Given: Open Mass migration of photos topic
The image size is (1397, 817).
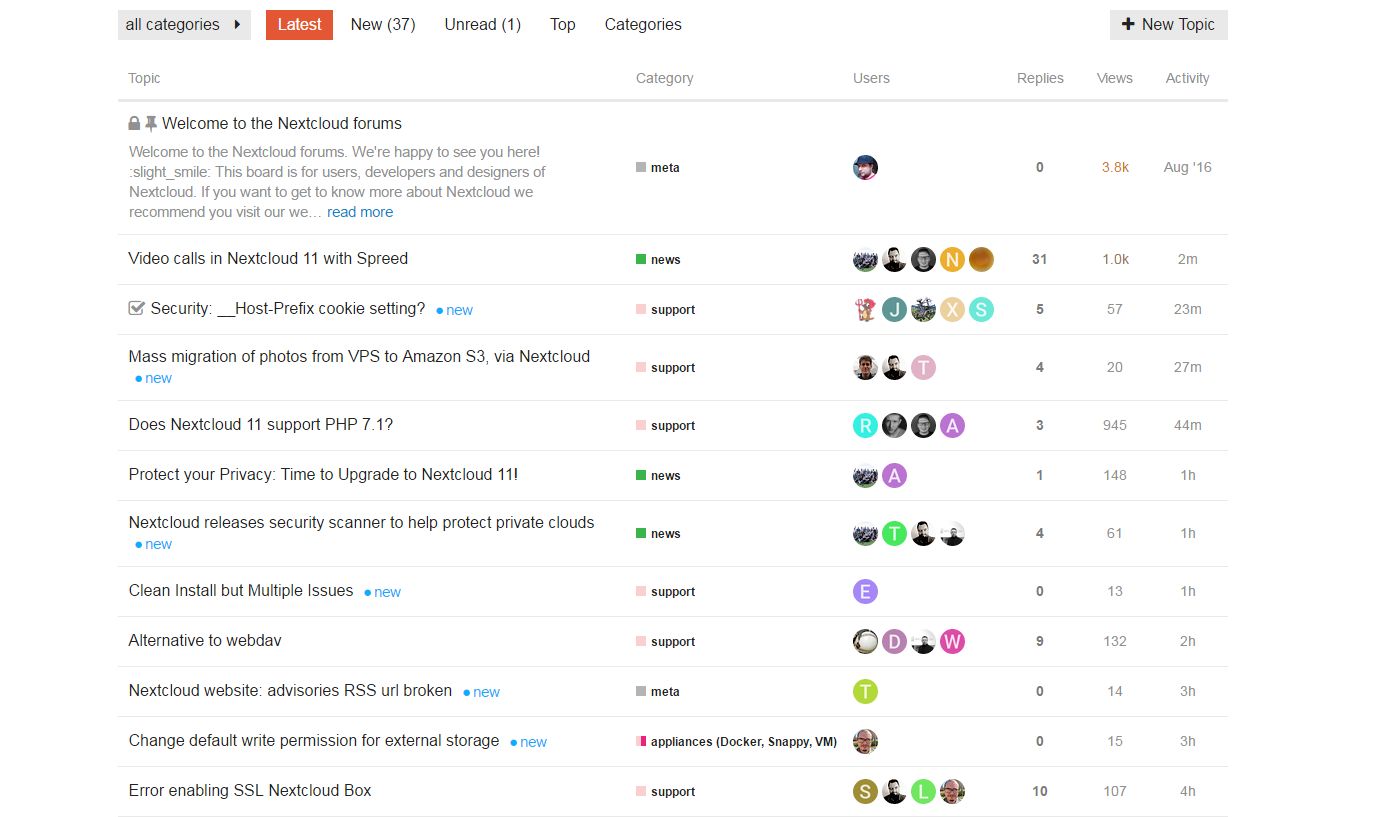Looking at the screenshot, I should pyautogui.click(x=359, y=357).
